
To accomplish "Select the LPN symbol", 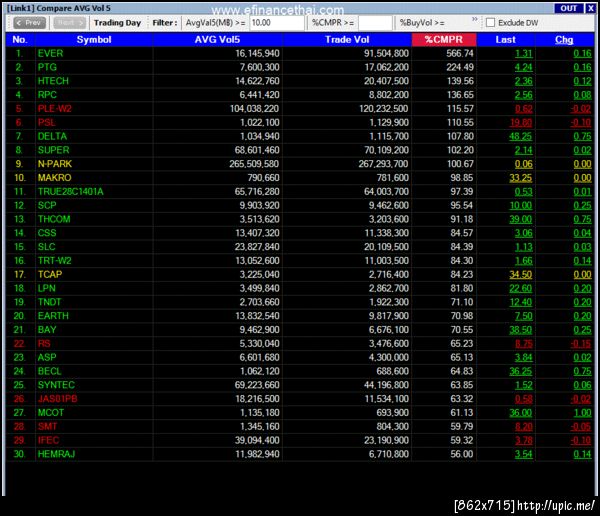I will click(47, 288).
